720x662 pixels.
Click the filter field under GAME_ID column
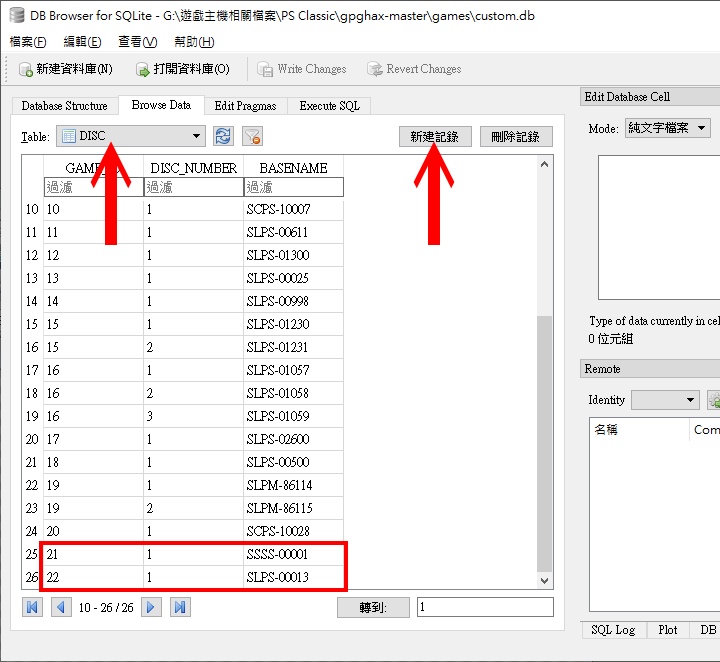pos(94,187)
